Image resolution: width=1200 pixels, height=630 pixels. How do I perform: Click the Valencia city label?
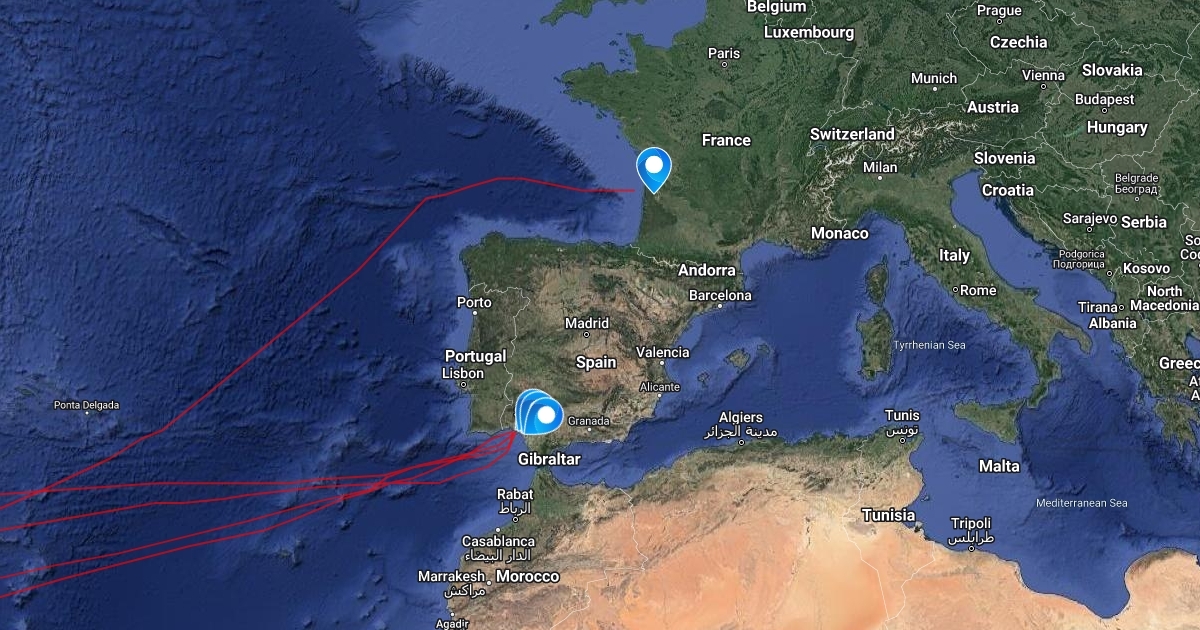coord(663,352)
